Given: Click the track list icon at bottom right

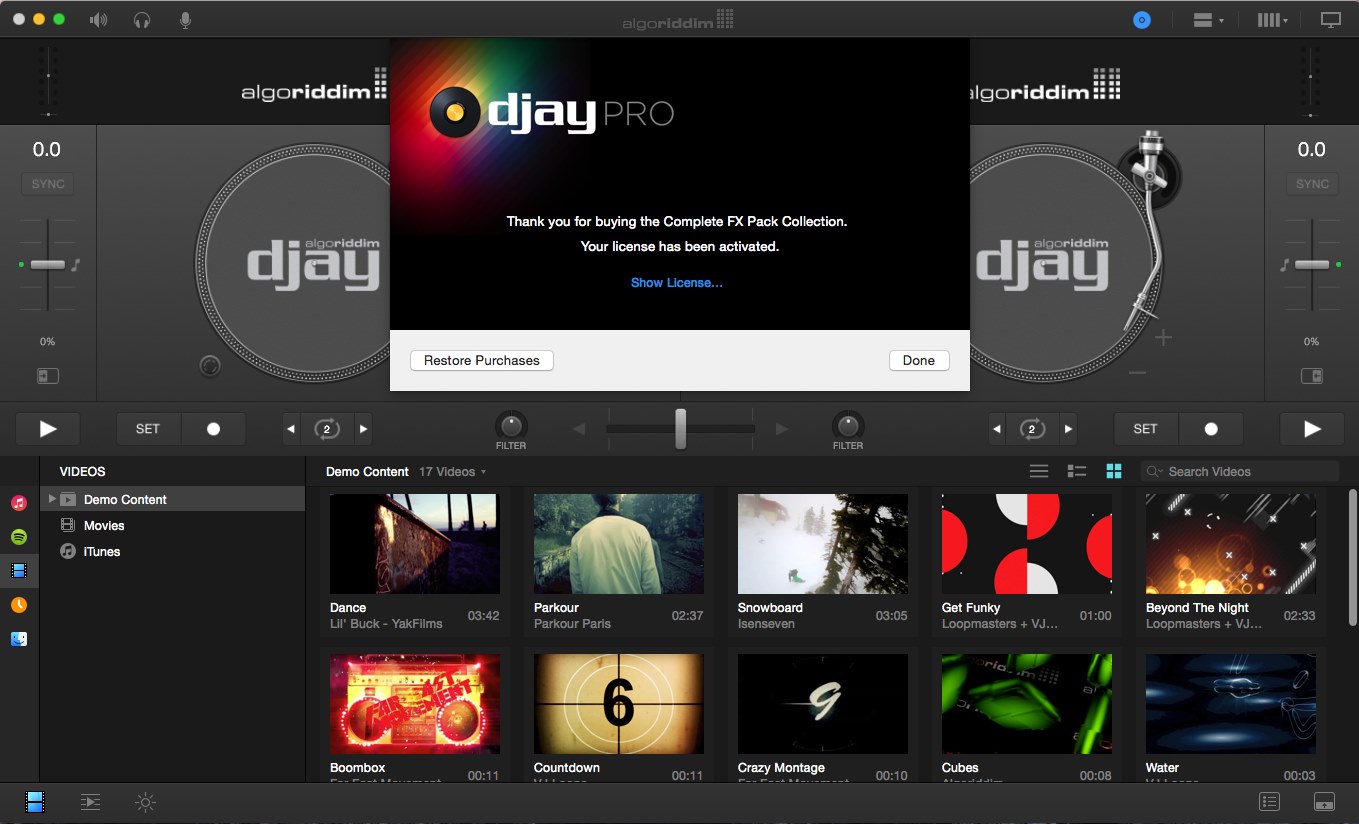Looking at the screenshot, I should point(1269,801).
